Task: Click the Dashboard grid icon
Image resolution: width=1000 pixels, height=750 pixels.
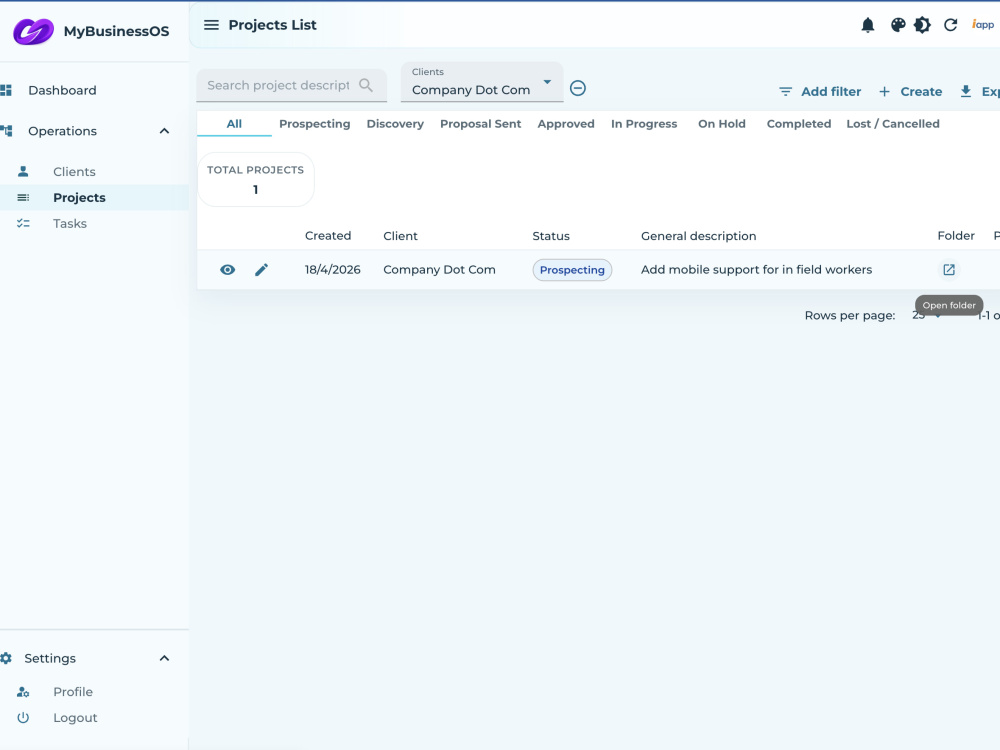Action: click(x=6, y=90)
